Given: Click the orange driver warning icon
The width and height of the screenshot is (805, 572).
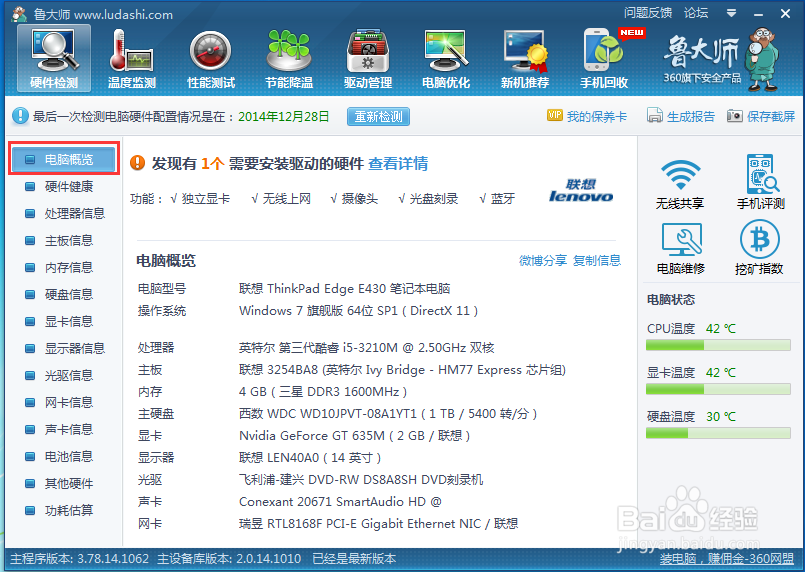Looking at the screenshot, I should pos(138,163).
